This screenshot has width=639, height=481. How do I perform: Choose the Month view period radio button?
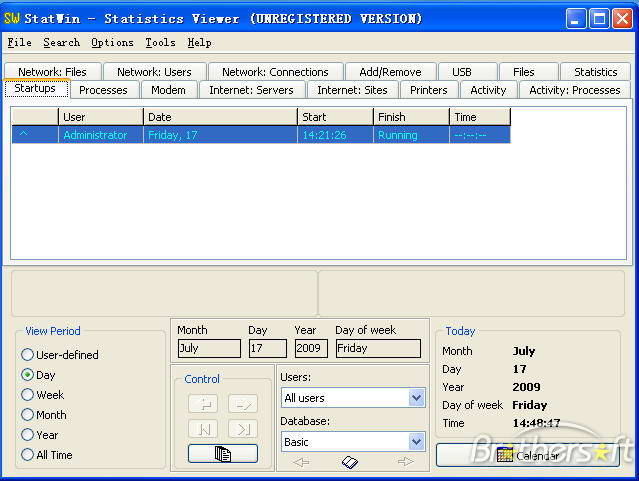tap(28, 415)
